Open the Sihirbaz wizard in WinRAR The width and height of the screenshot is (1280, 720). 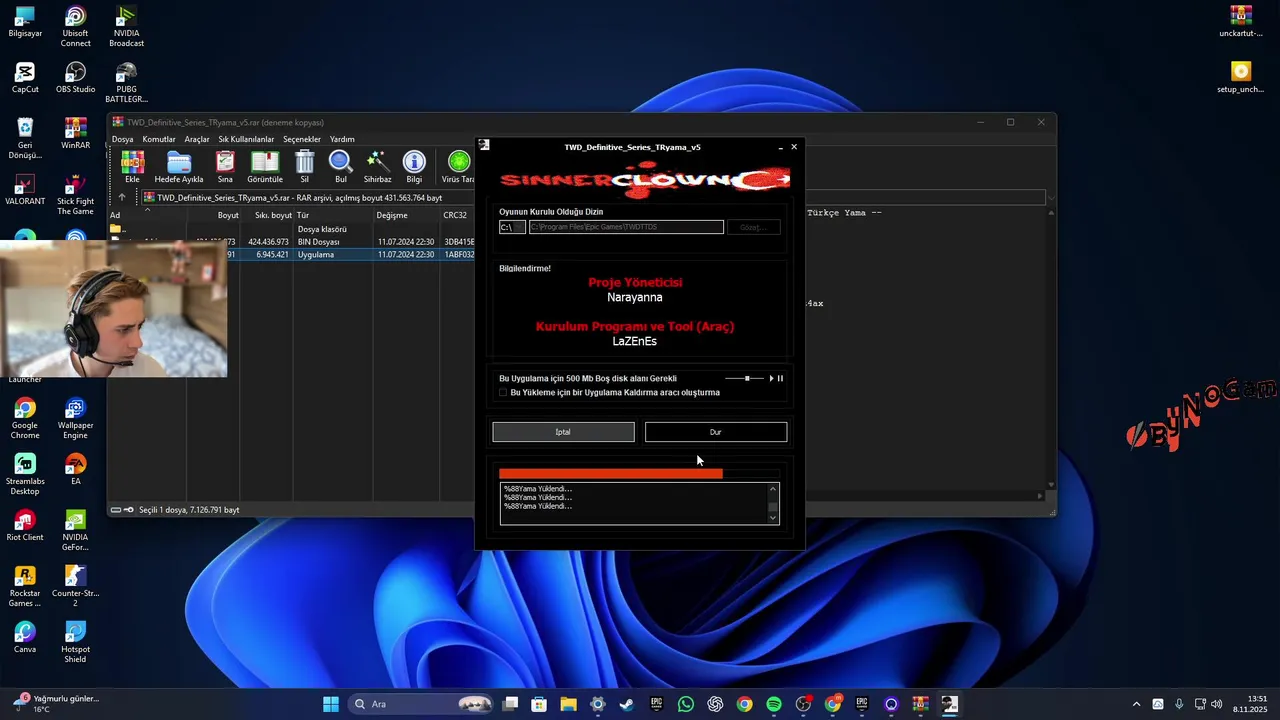click(x=377, y=167)
